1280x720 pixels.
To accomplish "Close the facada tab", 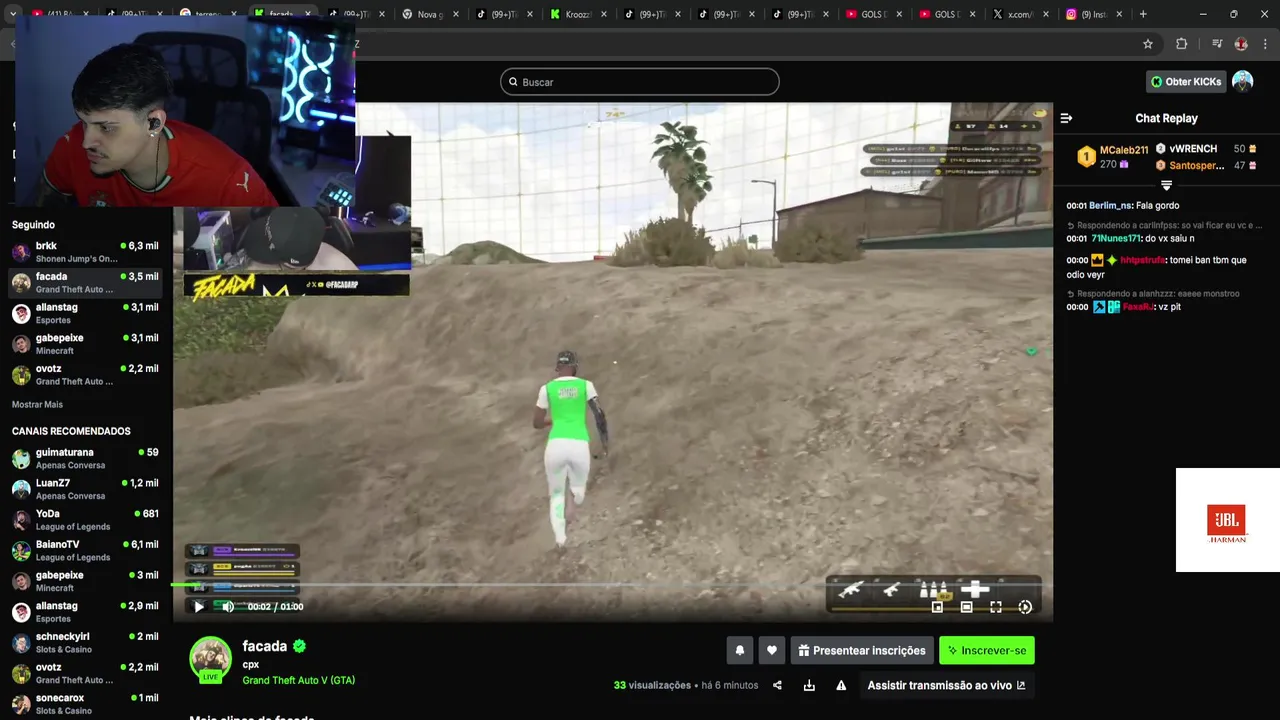I will click(308, 14).
